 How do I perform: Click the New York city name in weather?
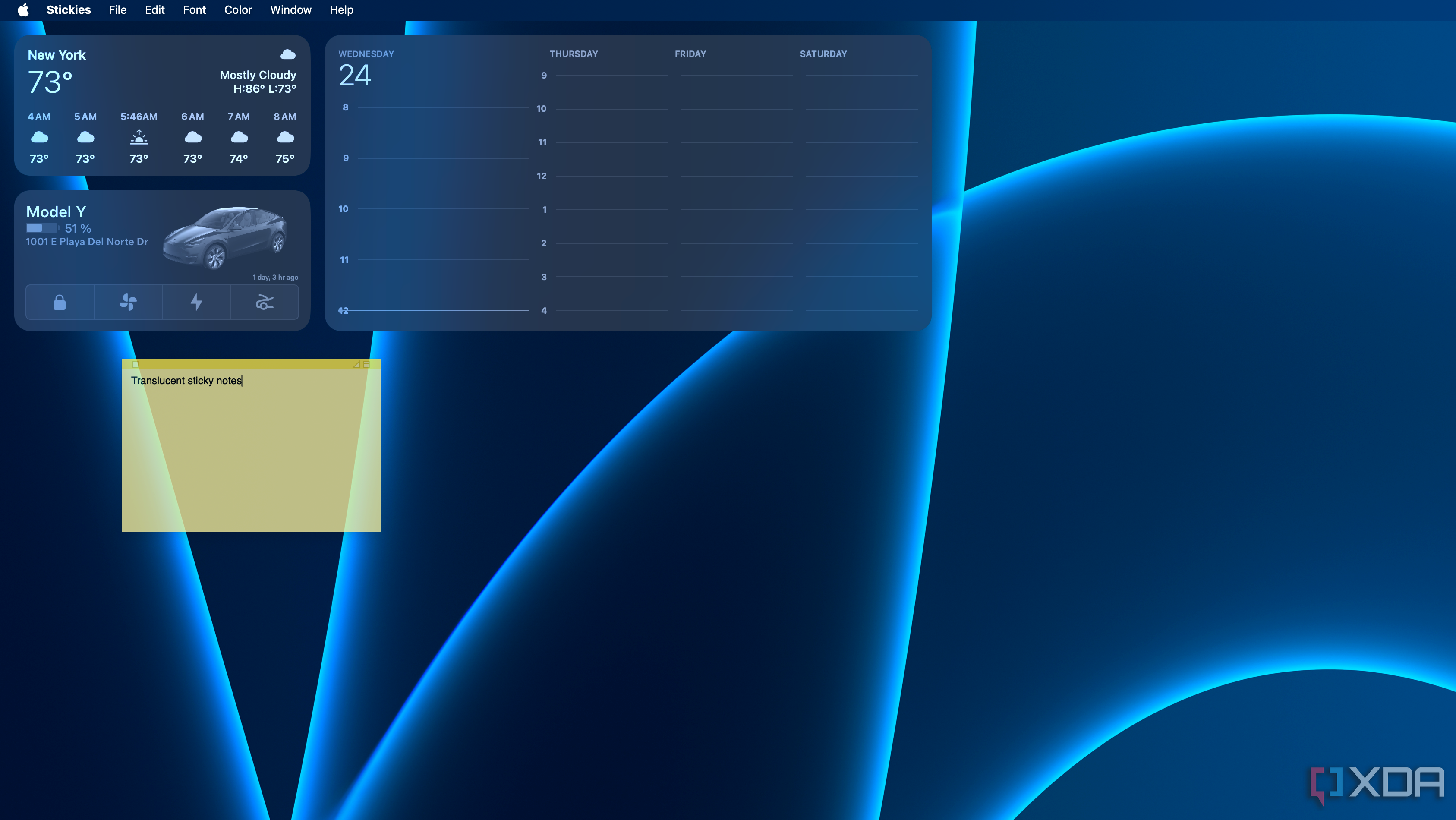tap(57, 55)
